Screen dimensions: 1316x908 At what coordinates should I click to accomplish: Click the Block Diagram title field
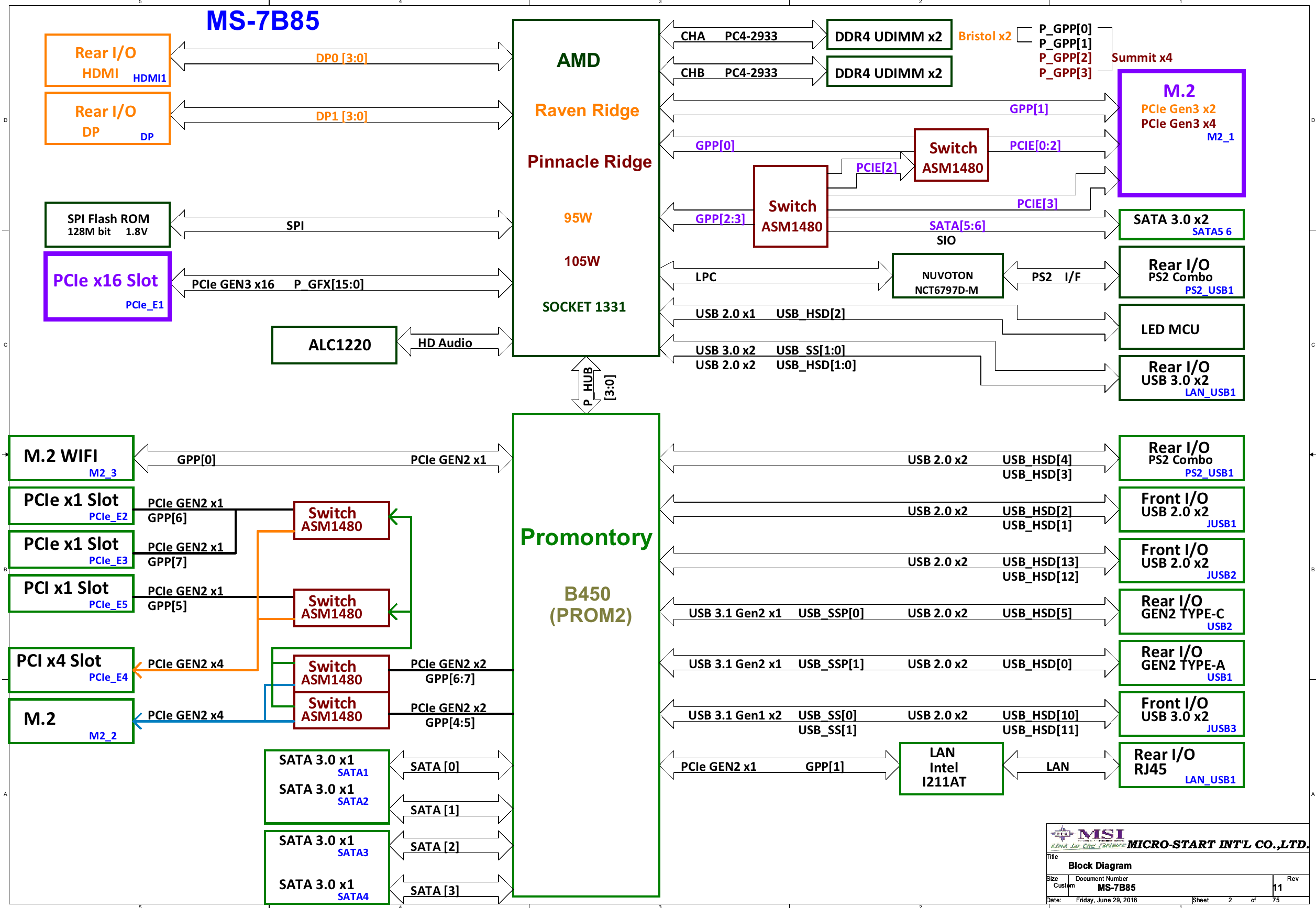[1100, 866]
